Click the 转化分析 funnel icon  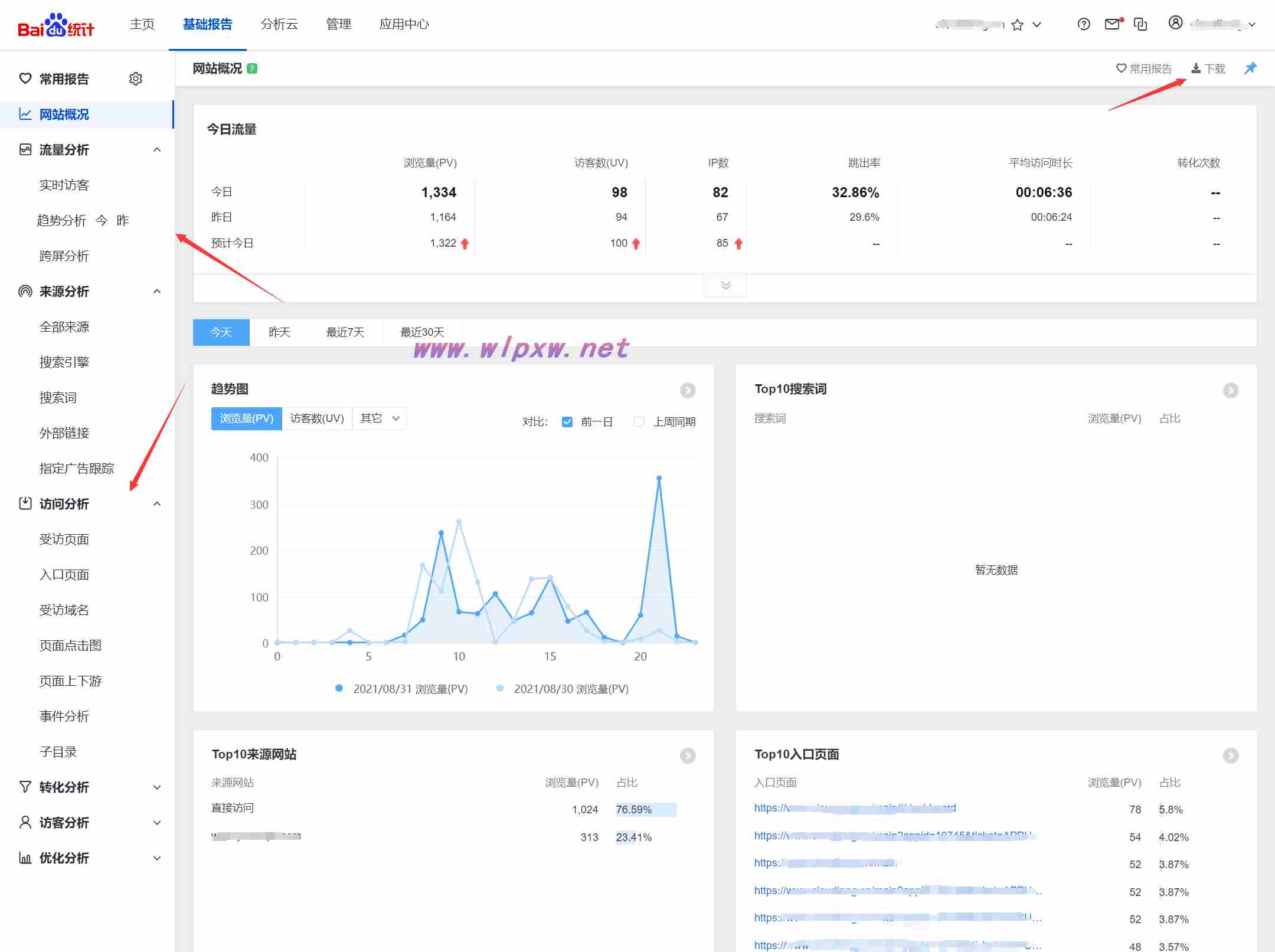[x=25, y=787]
